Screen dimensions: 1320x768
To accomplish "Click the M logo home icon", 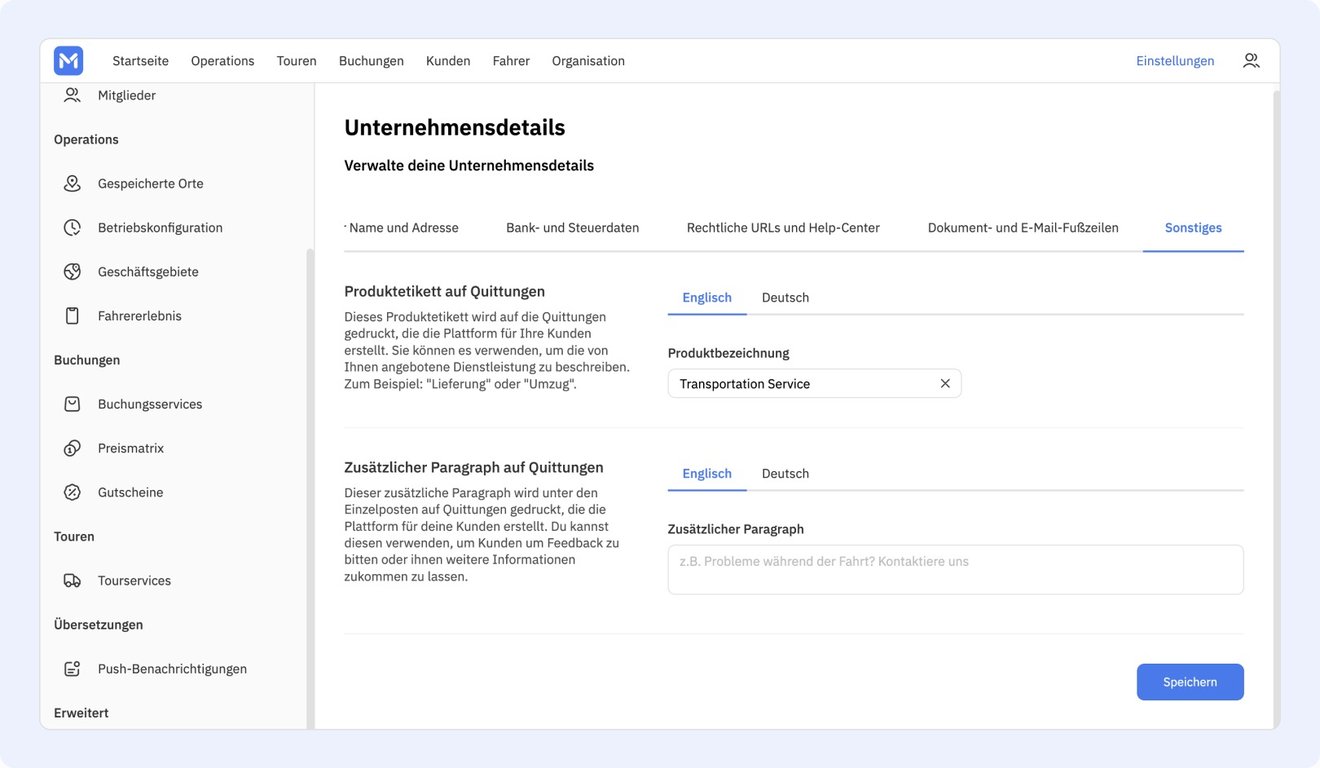I will [x=68, y=61].
